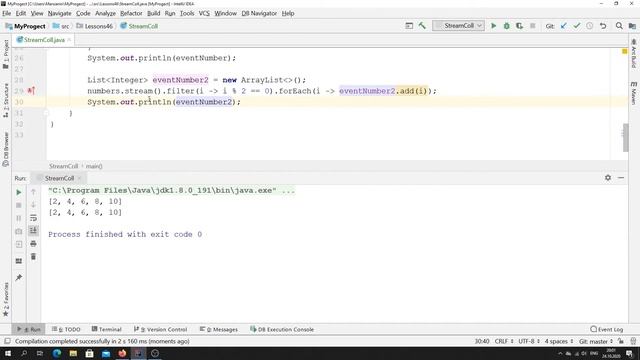Click Lessons46 folder breadcrumb

(x=94, y=26)
